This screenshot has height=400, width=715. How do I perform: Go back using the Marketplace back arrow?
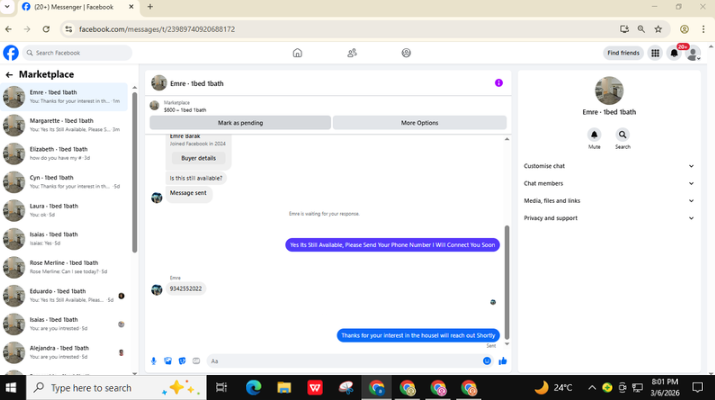coord(9,74)
